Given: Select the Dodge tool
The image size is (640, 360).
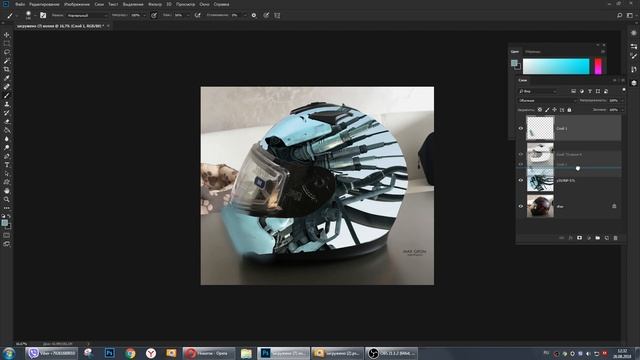Looking at the screenshot, I should (7, 147).
